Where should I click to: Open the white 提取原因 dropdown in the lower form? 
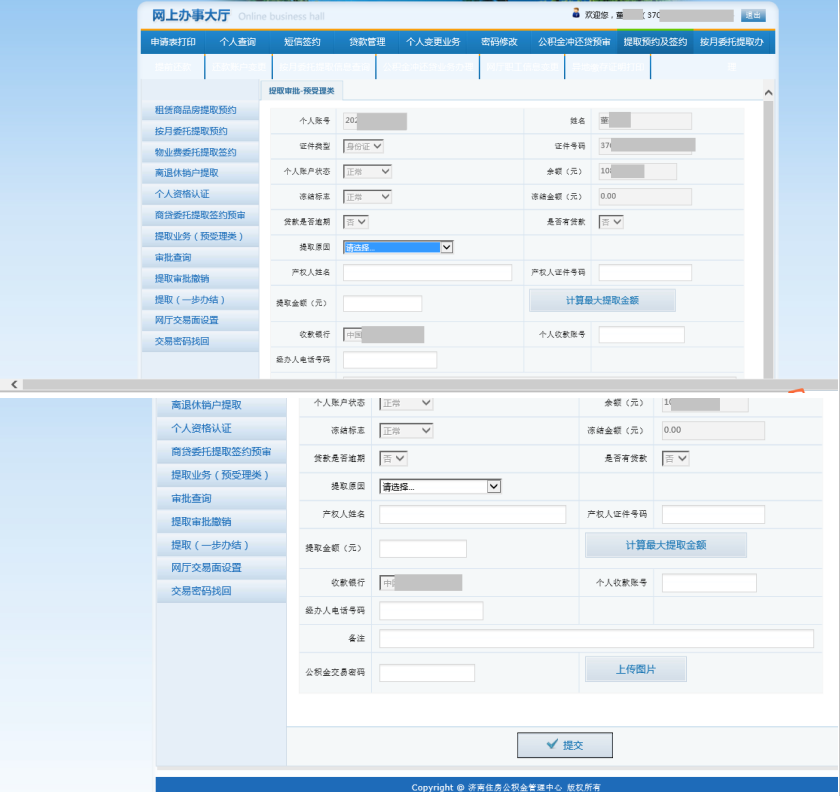(x=440, y=486)
